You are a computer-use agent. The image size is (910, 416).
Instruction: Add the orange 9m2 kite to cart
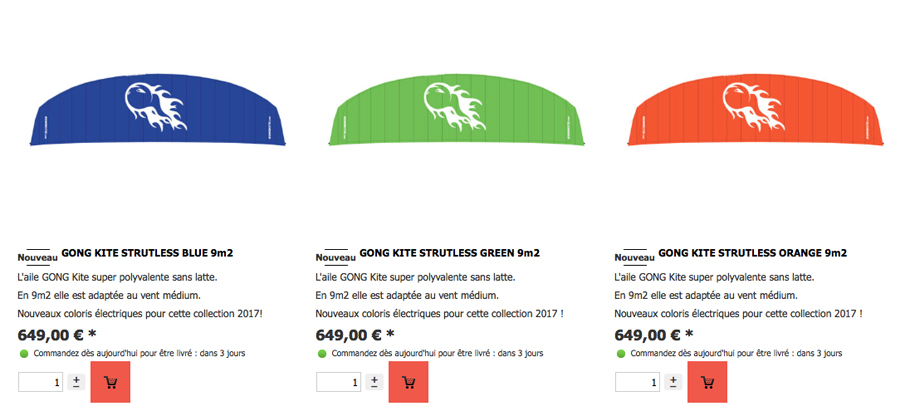707,382
